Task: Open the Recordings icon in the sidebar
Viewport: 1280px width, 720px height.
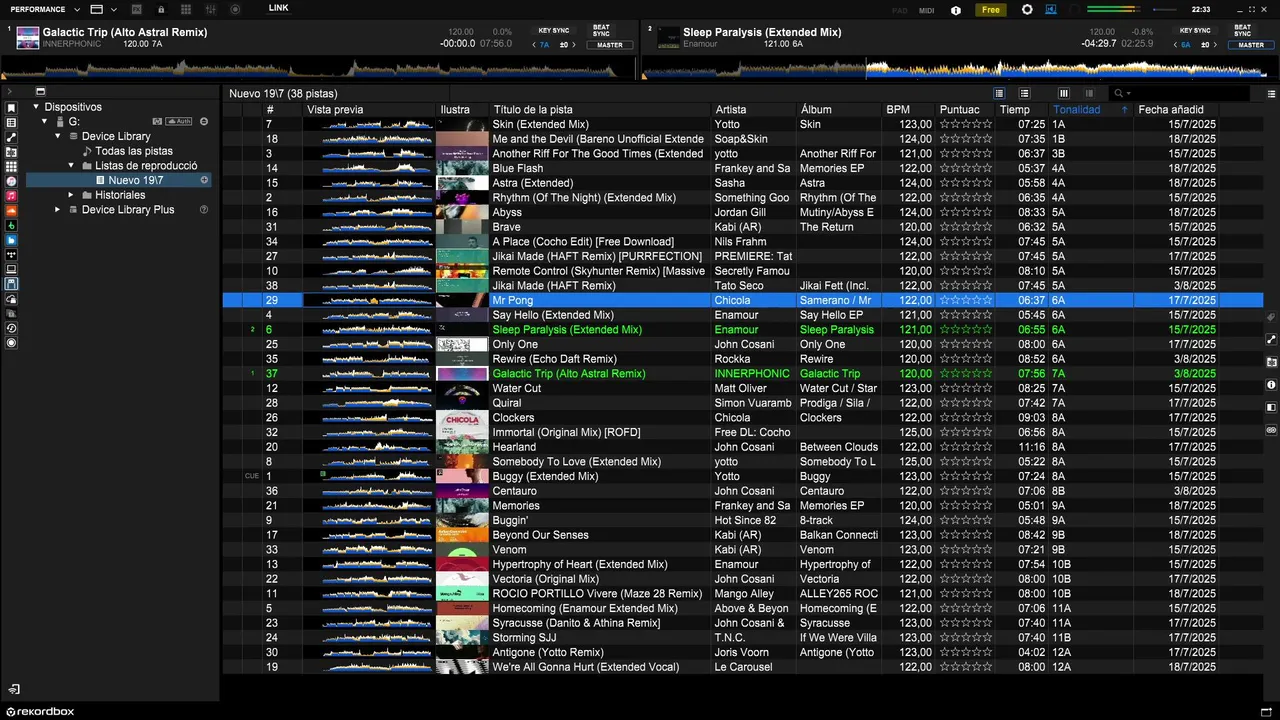Action: pyautogui.click(x=11, y=343)
